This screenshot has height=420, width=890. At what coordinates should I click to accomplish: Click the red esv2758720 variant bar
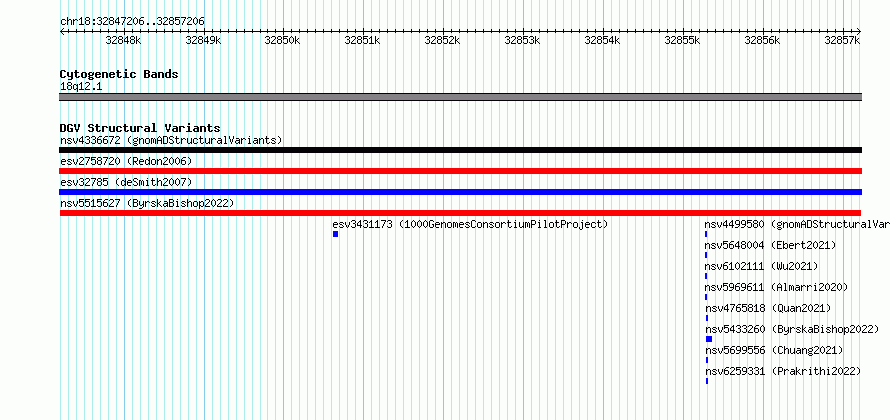tap(460, 171)
